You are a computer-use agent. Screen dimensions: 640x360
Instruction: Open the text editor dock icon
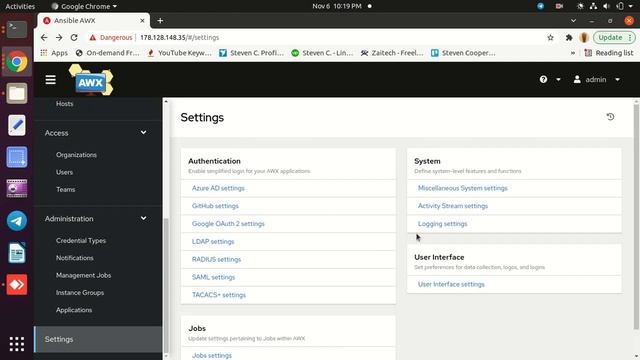(17, 125)
